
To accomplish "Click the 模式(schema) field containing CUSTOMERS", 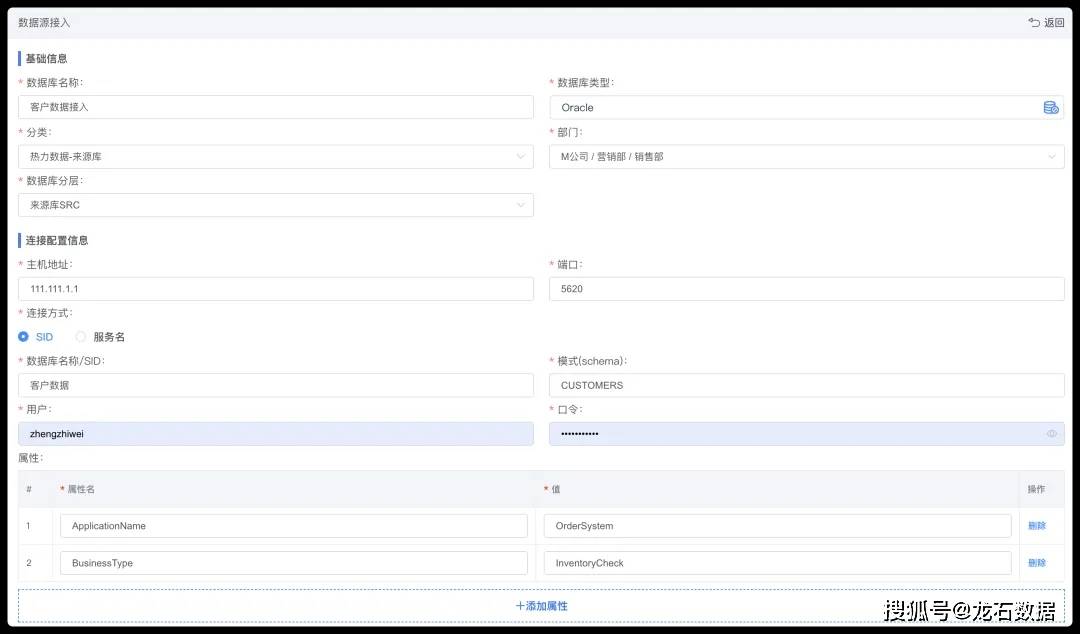I will point(806,385).
